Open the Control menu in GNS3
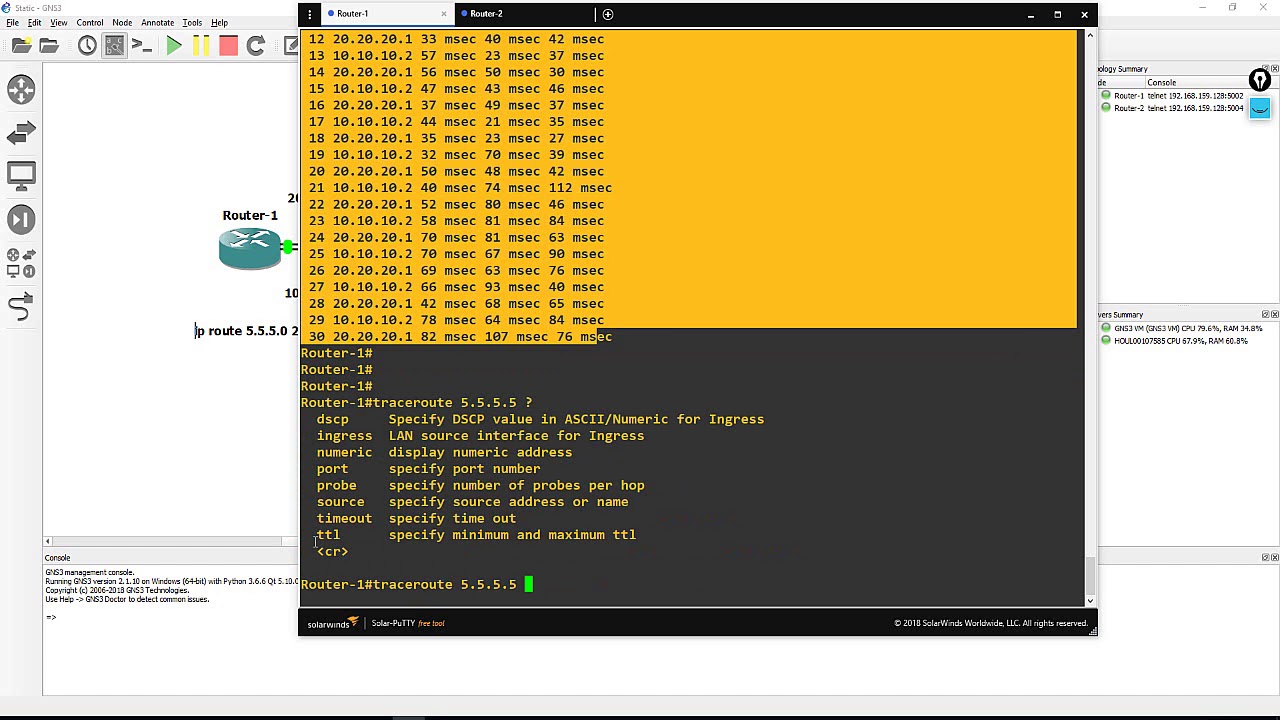Viewport: 1280px width, 720px height. pos(90,22)
